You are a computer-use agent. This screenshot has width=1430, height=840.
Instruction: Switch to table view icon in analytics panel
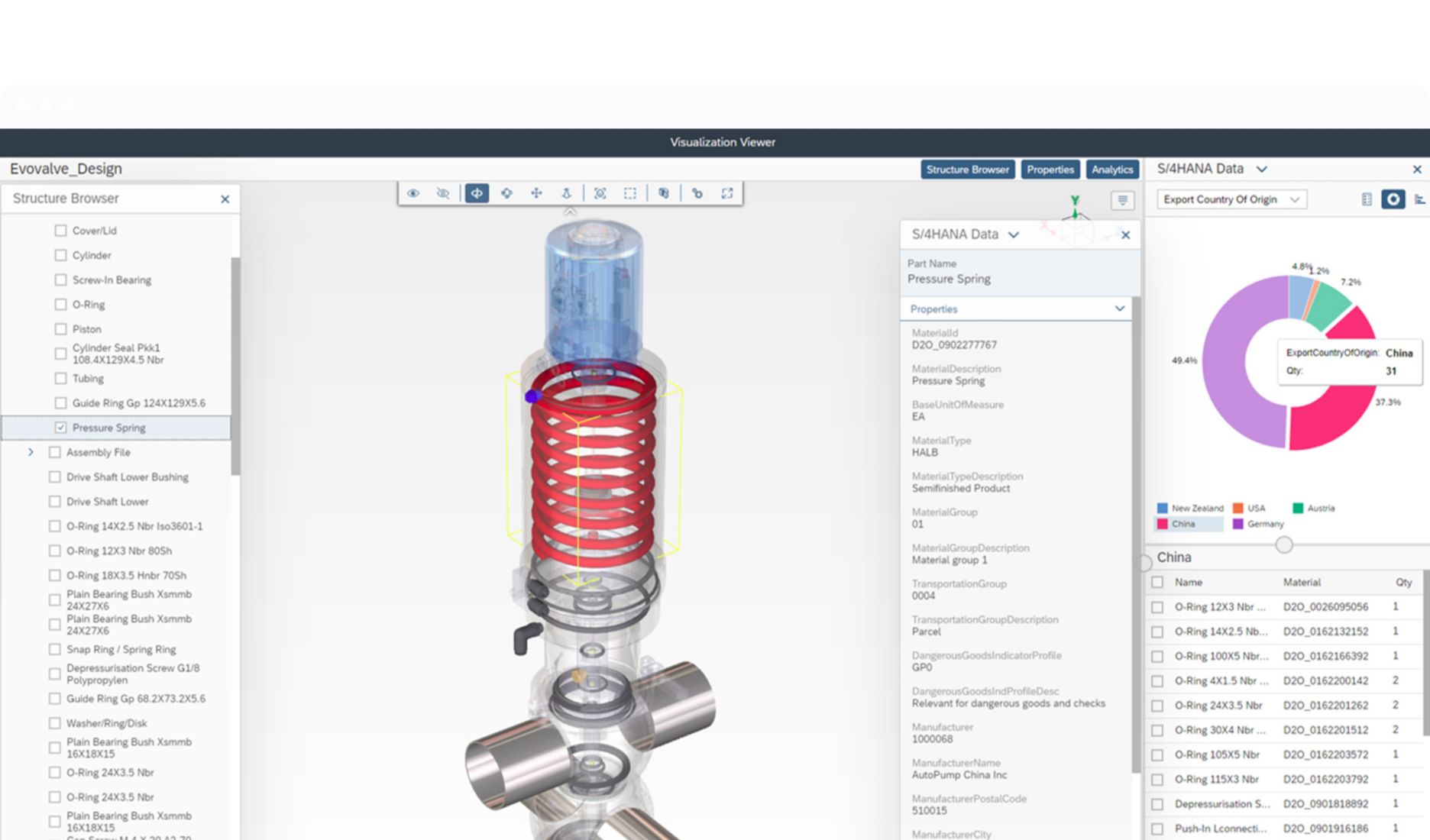pos(1367,199)
